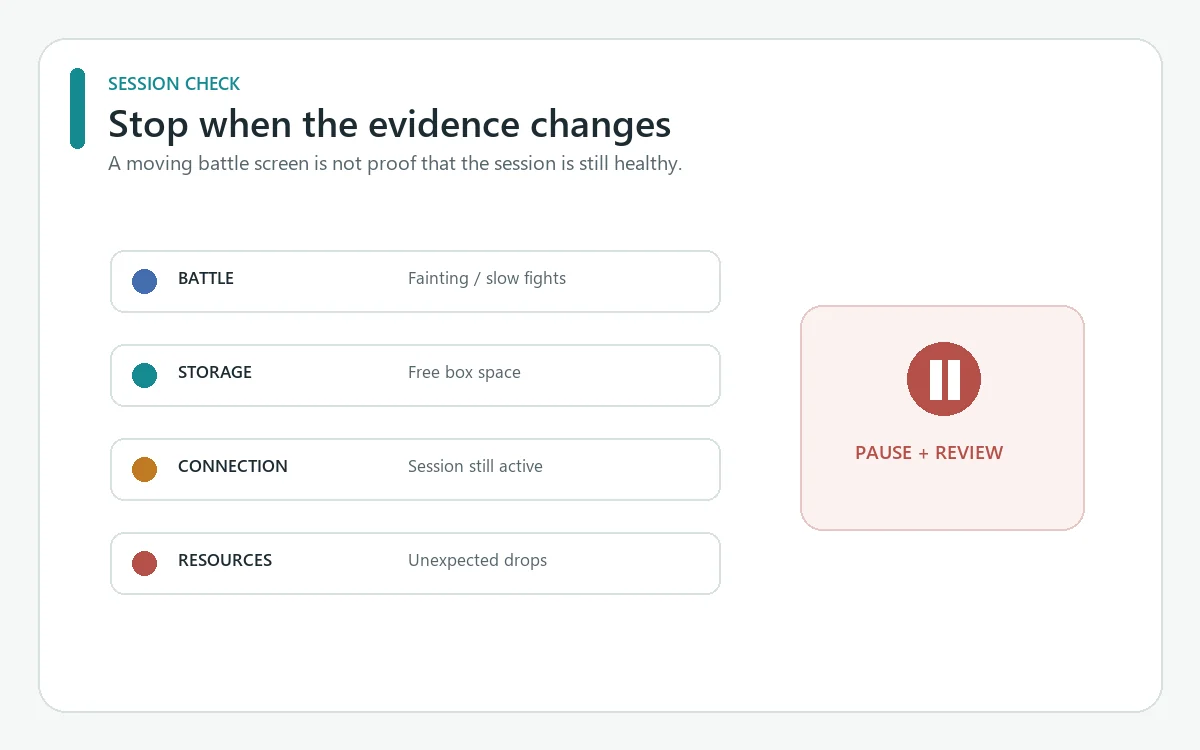This screenshot has width=1200, height=750.
Task: Click the 'Unexpected drops' text
Action: [x=477, y=560]
